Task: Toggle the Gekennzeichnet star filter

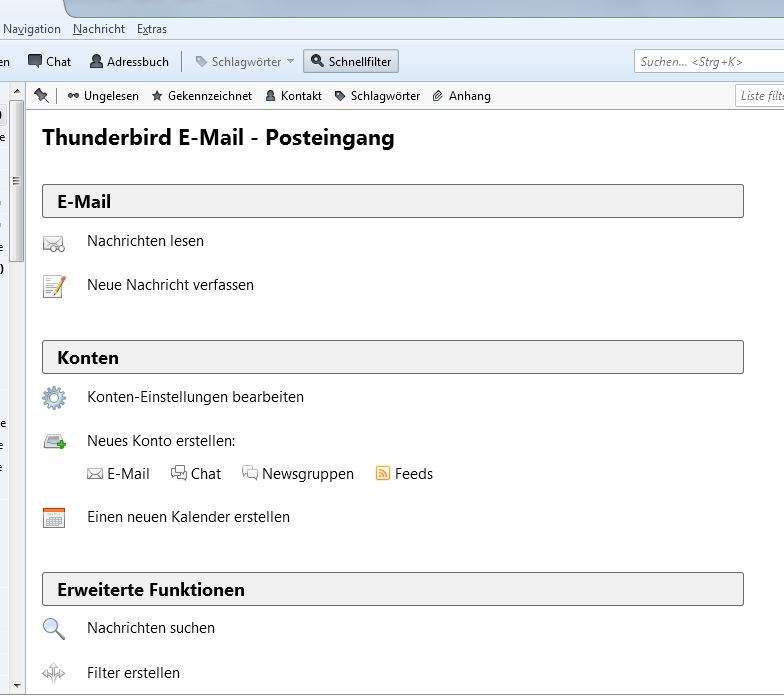Action: click(x=202, y=96)
